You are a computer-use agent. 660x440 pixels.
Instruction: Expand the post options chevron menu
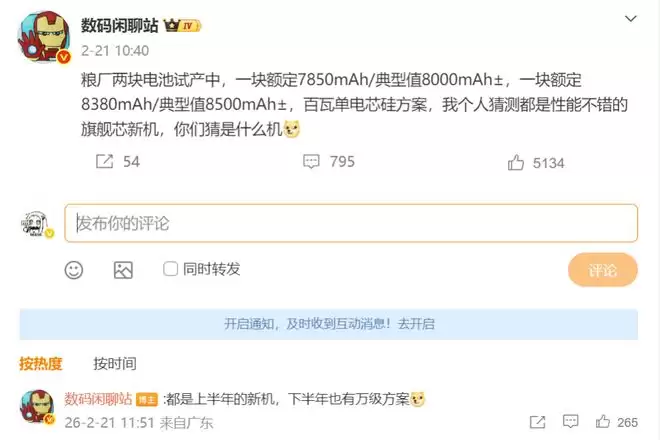click(x=630, y=19)
